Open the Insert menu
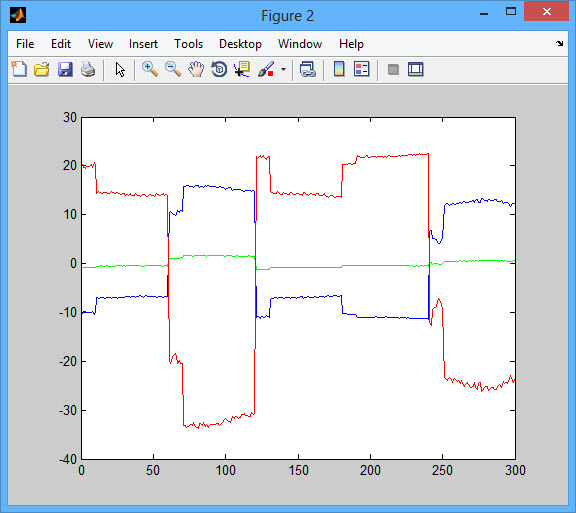The width and height of the screenshot is (576, 513). click(143, 44)
